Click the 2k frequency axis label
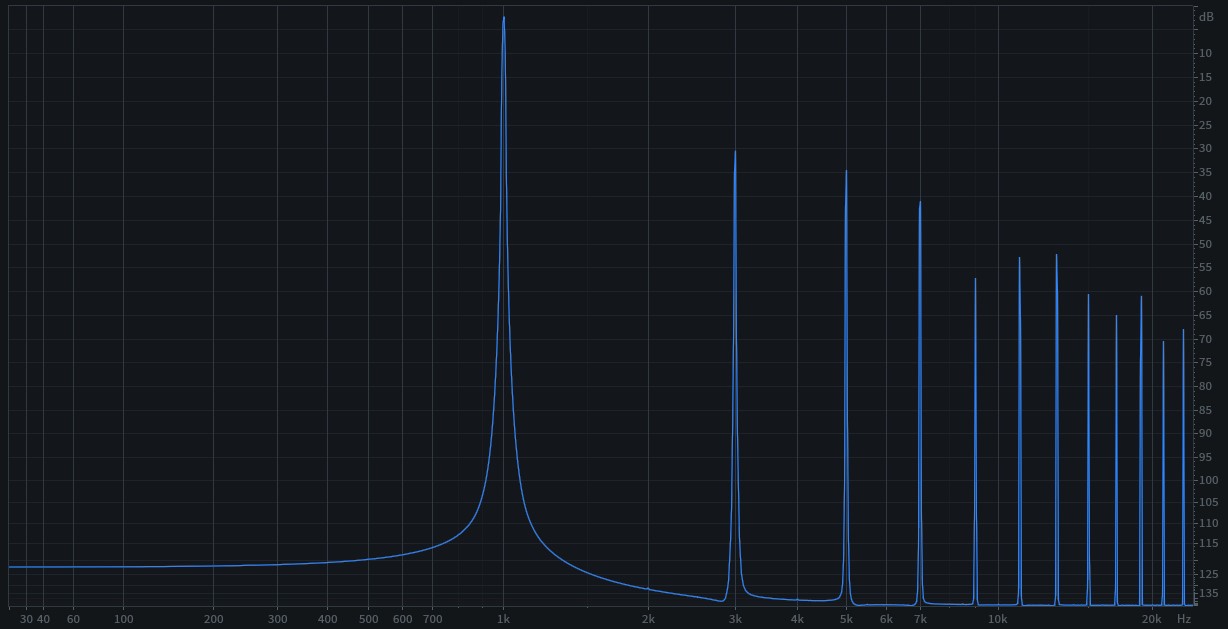Viewport: 1228px width, 629px height. [648, 619]
